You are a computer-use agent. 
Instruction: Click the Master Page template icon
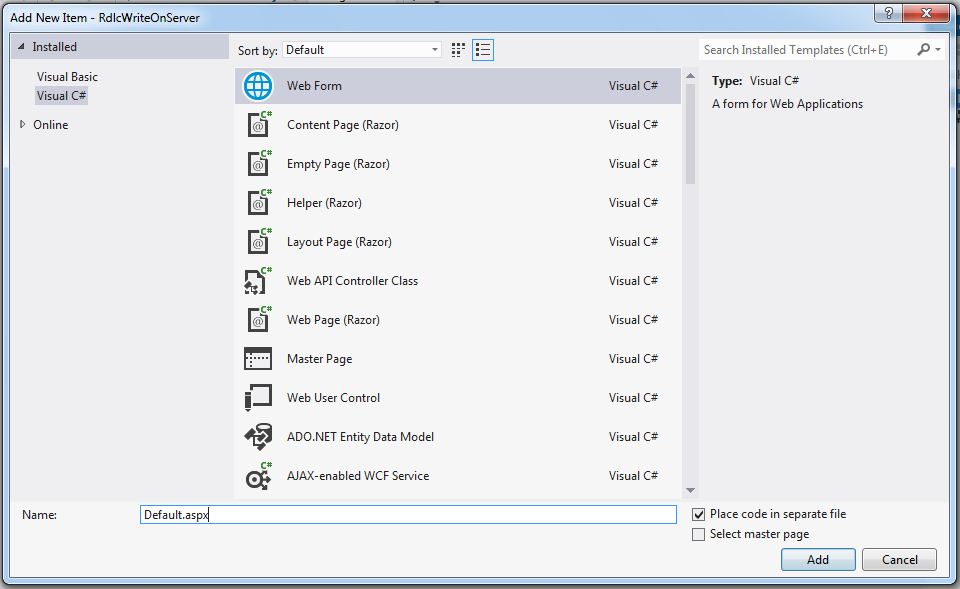(258, 359)
